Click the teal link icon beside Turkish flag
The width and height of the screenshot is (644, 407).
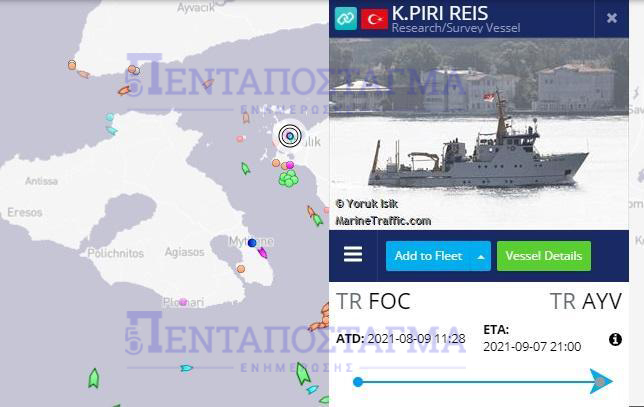click(x=345, y=18)
